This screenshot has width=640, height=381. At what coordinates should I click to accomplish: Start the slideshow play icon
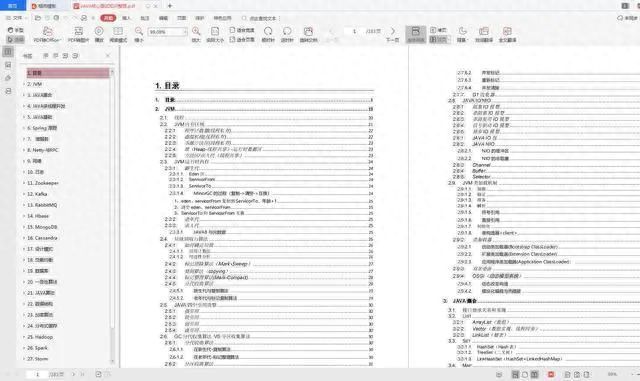pos(99,31)
